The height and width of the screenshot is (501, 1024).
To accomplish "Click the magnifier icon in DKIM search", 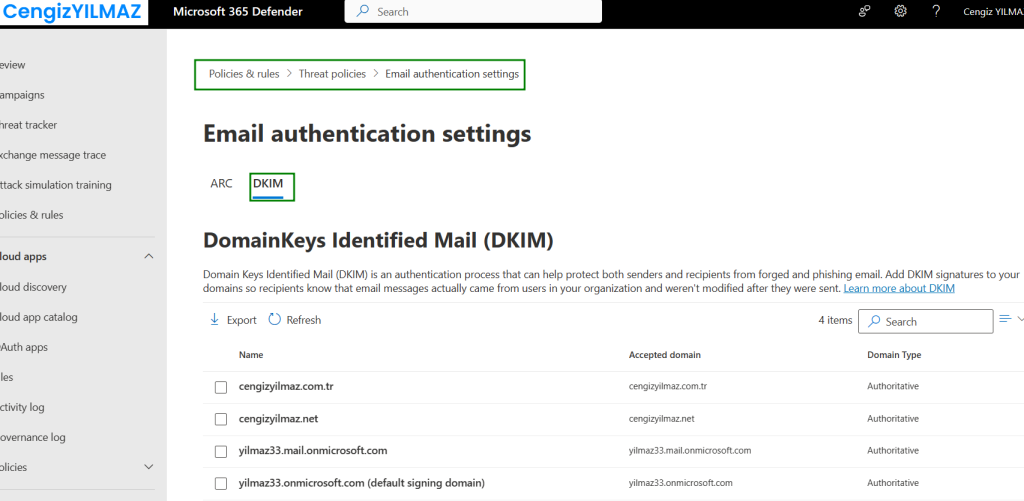I will click(x=874, y=322).
